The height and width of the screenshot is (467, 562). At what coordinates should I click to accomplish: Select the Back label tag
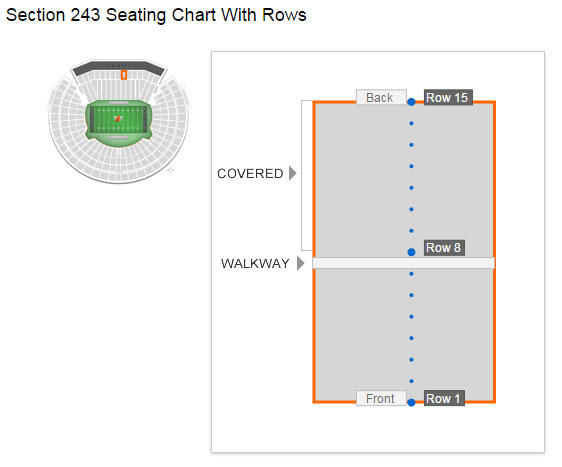point(381,97)
